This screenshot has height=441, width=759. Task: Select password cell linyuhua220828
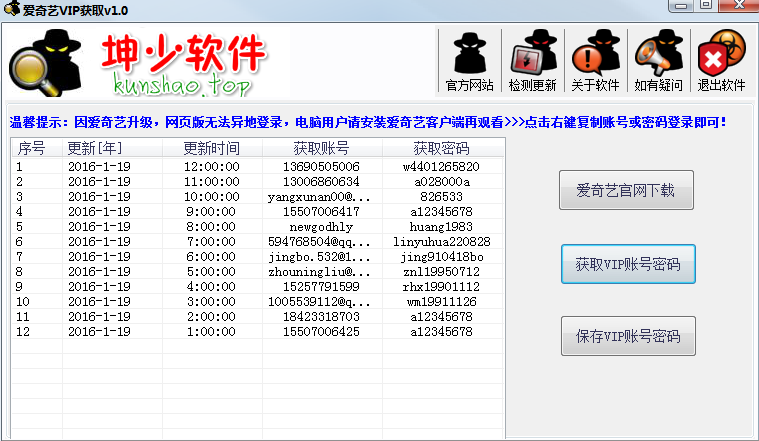click(441, 241)
